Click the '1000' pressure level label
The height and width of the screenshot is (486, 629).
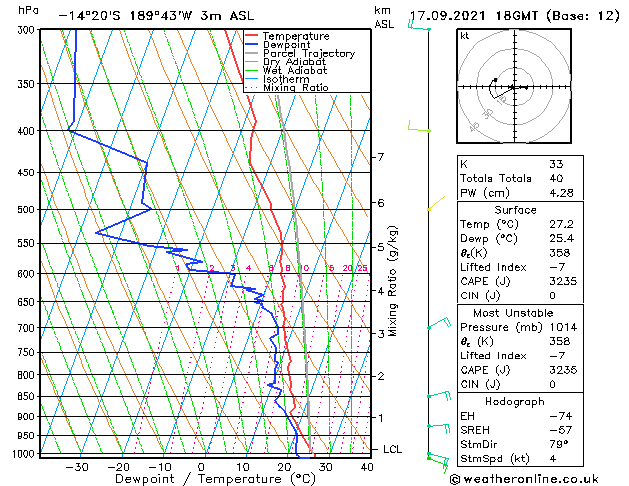pyautogui.click(x=26, y=454)
